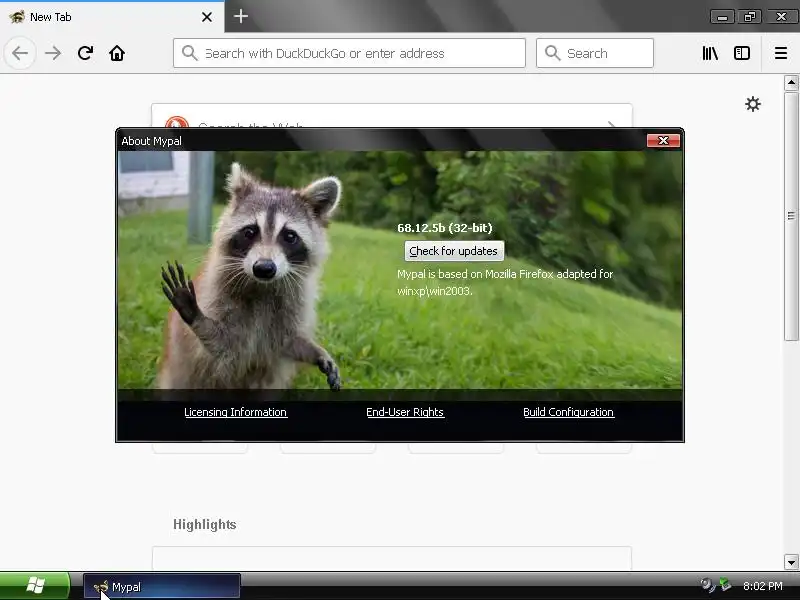Viewport: 800px width, 600px height.
Task: Restore down the Mypal browser window
Action: 749,17
